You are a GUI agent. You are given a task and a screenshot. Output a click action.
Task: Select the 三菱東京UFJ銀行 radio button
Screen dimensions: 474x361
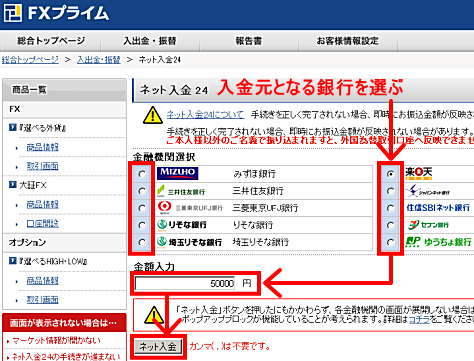point(142,208)
